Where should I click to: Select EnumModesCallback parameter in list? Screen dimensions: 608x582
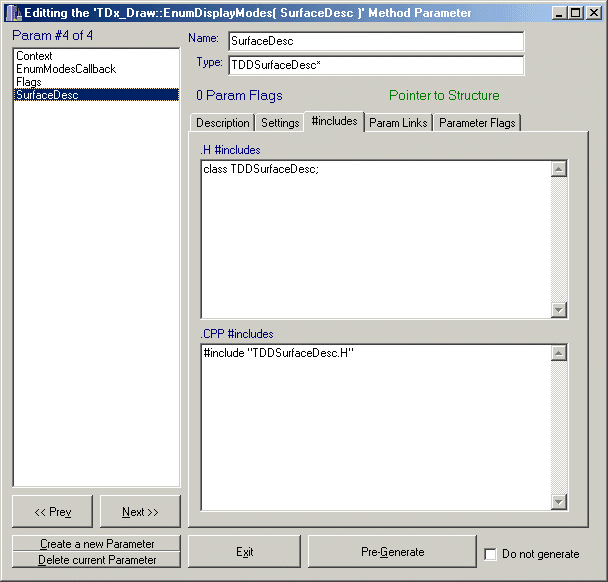click(65, 69)
